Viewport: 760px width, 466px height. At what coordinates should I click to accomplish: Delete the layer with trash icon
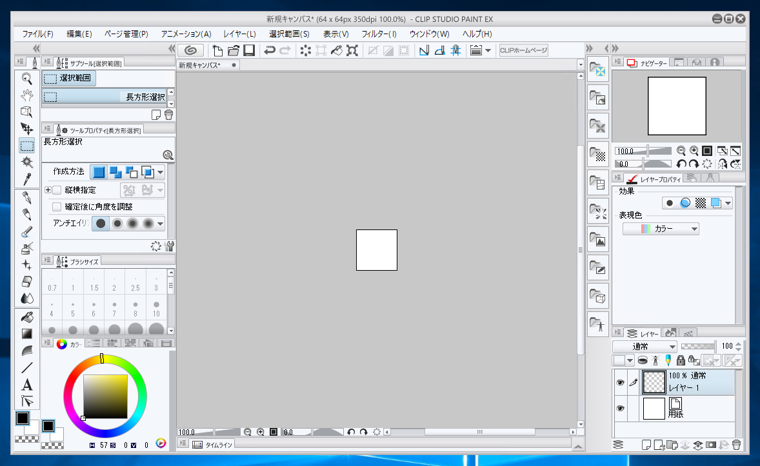point(736,444)
